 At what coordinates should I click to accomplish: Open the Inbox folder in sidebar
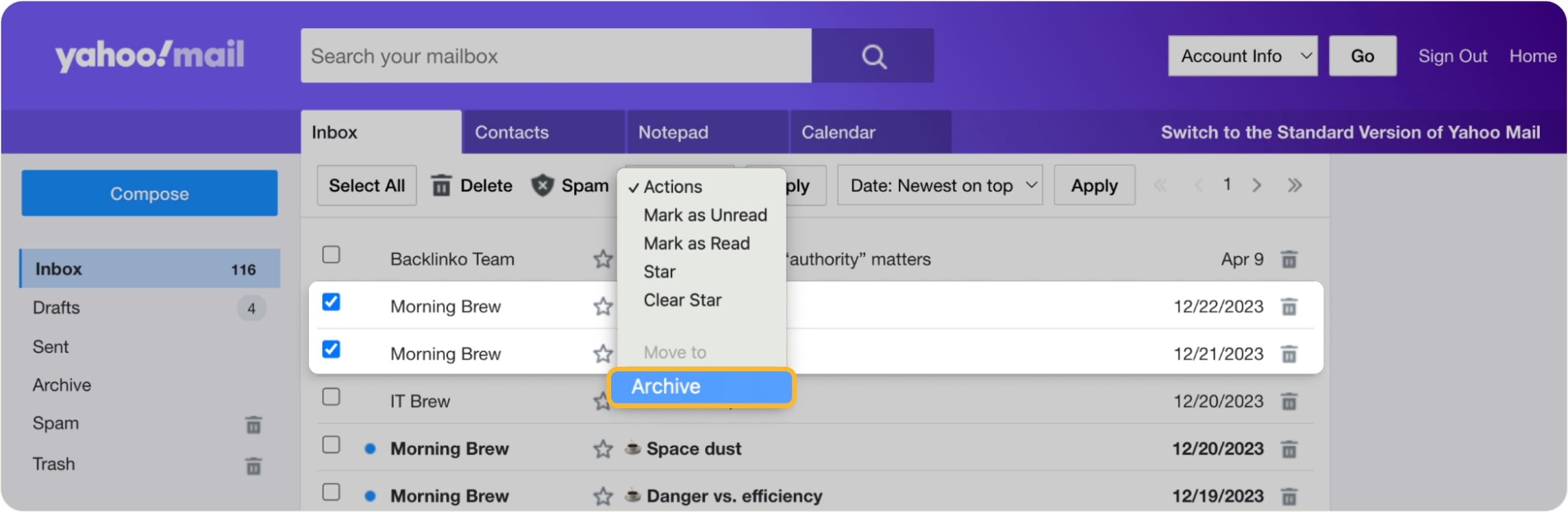(150, 269)
